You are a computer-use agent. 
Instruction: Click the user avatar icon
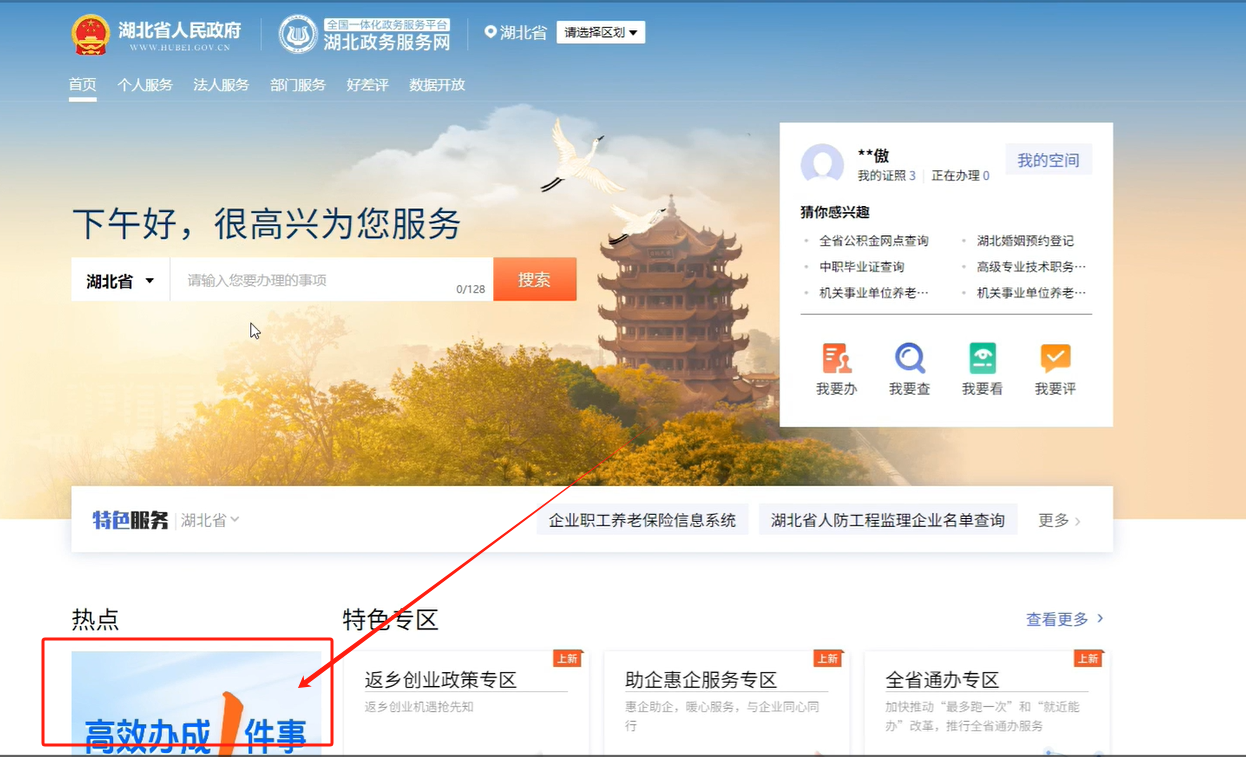coord(822,164)
